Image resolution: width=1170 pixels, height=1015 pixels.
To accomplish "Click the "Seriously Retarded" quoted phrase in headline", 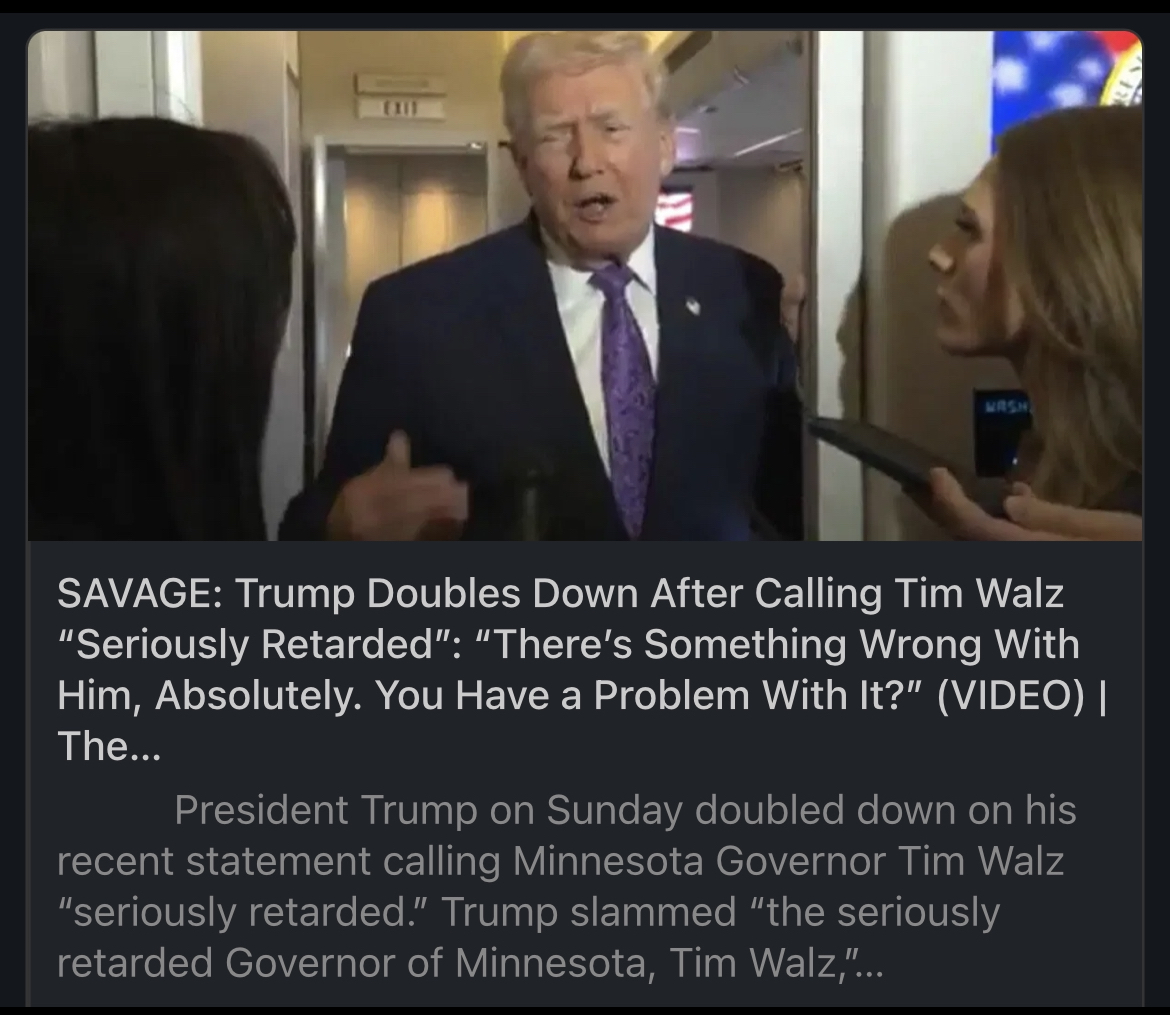I will [x=257, y=645].
